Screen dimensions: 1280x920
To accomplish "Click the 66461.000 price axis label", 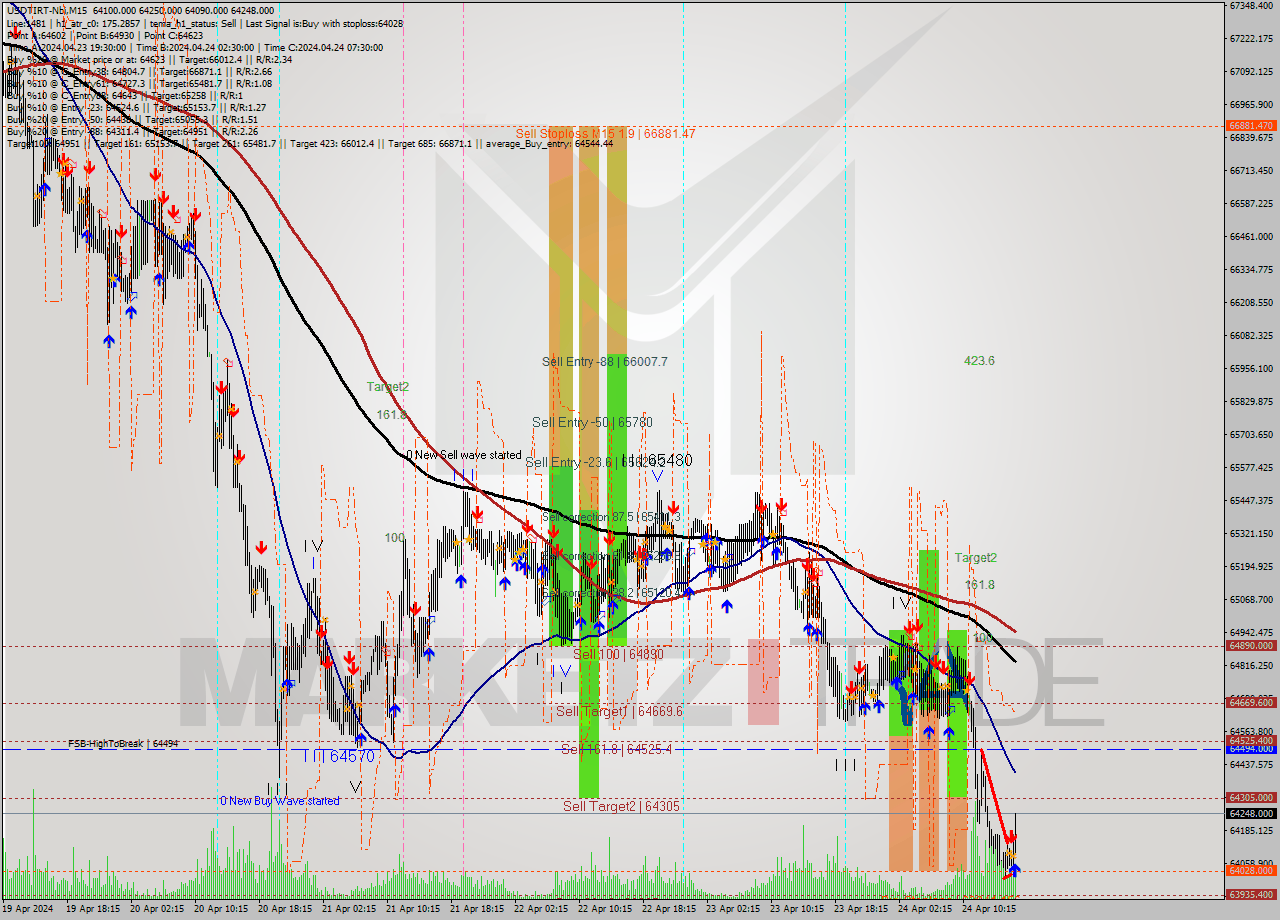I will point(1251,236).
